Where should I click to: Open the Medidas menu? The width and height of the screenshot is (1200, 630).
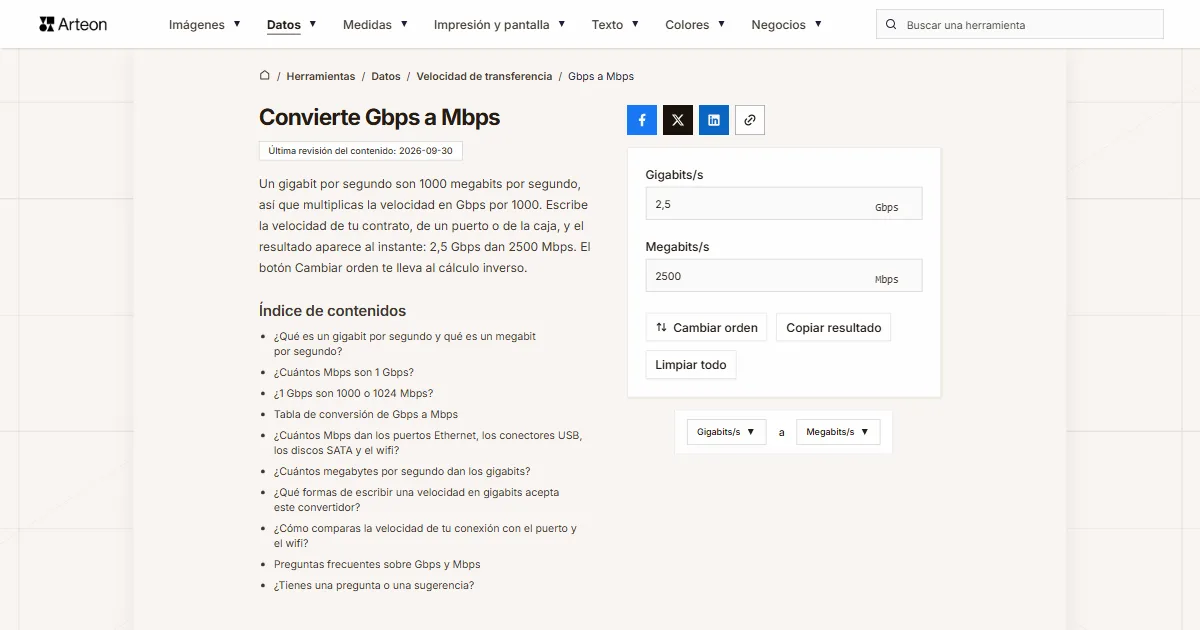coord(375,25)
